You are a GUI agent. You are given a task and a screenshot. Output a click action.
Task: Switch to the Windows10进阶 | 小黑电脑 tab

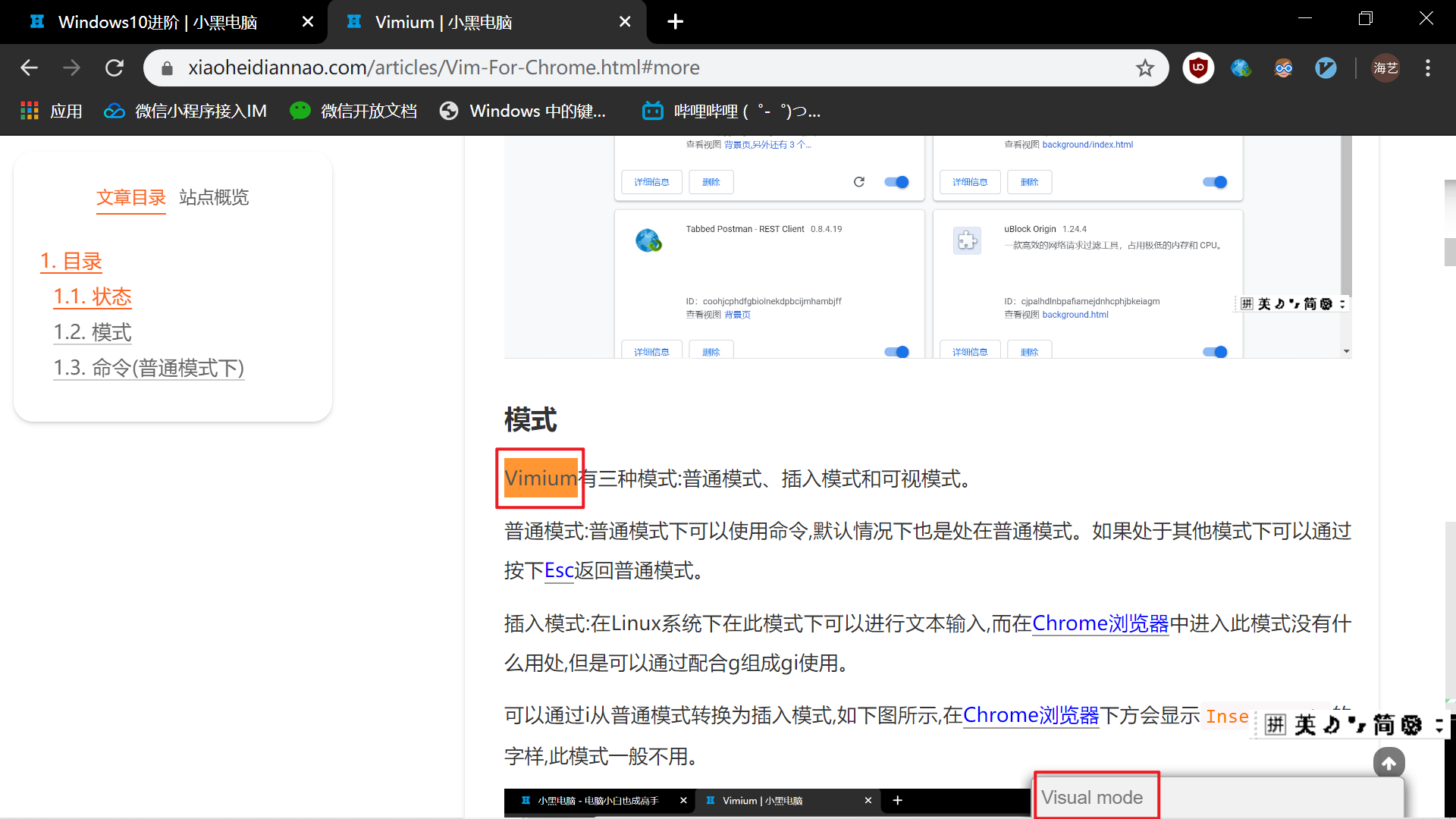click(x=163, y=22)
